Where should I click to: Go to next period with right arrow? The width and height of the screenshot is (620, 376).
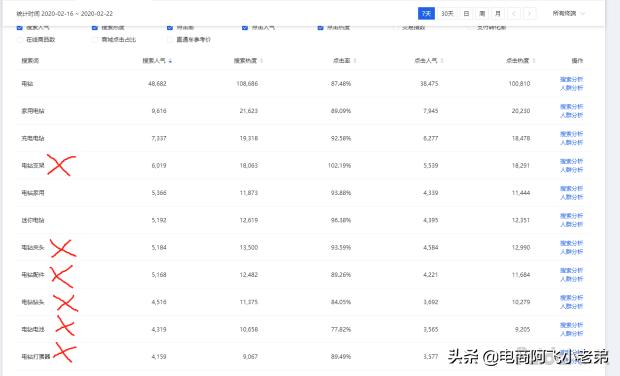click(x=529, y=13)
